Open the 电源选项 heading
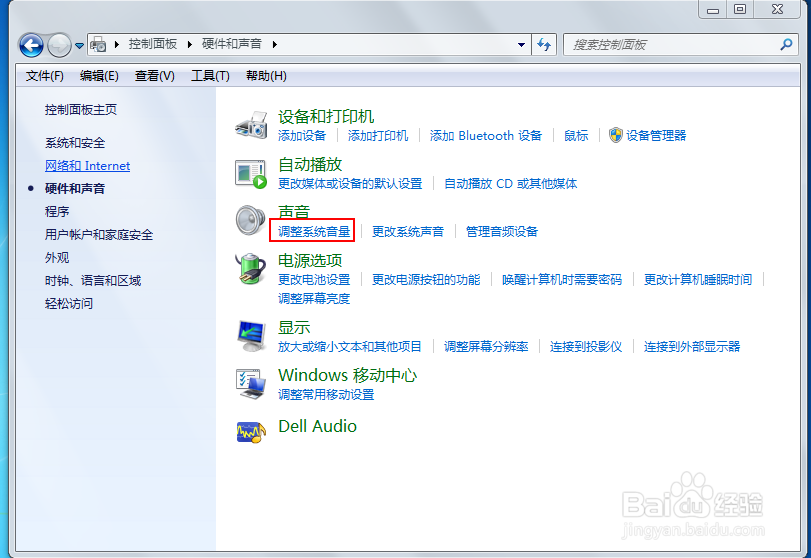The height and width of the screenshot is (558, 811). click(310, 260)
